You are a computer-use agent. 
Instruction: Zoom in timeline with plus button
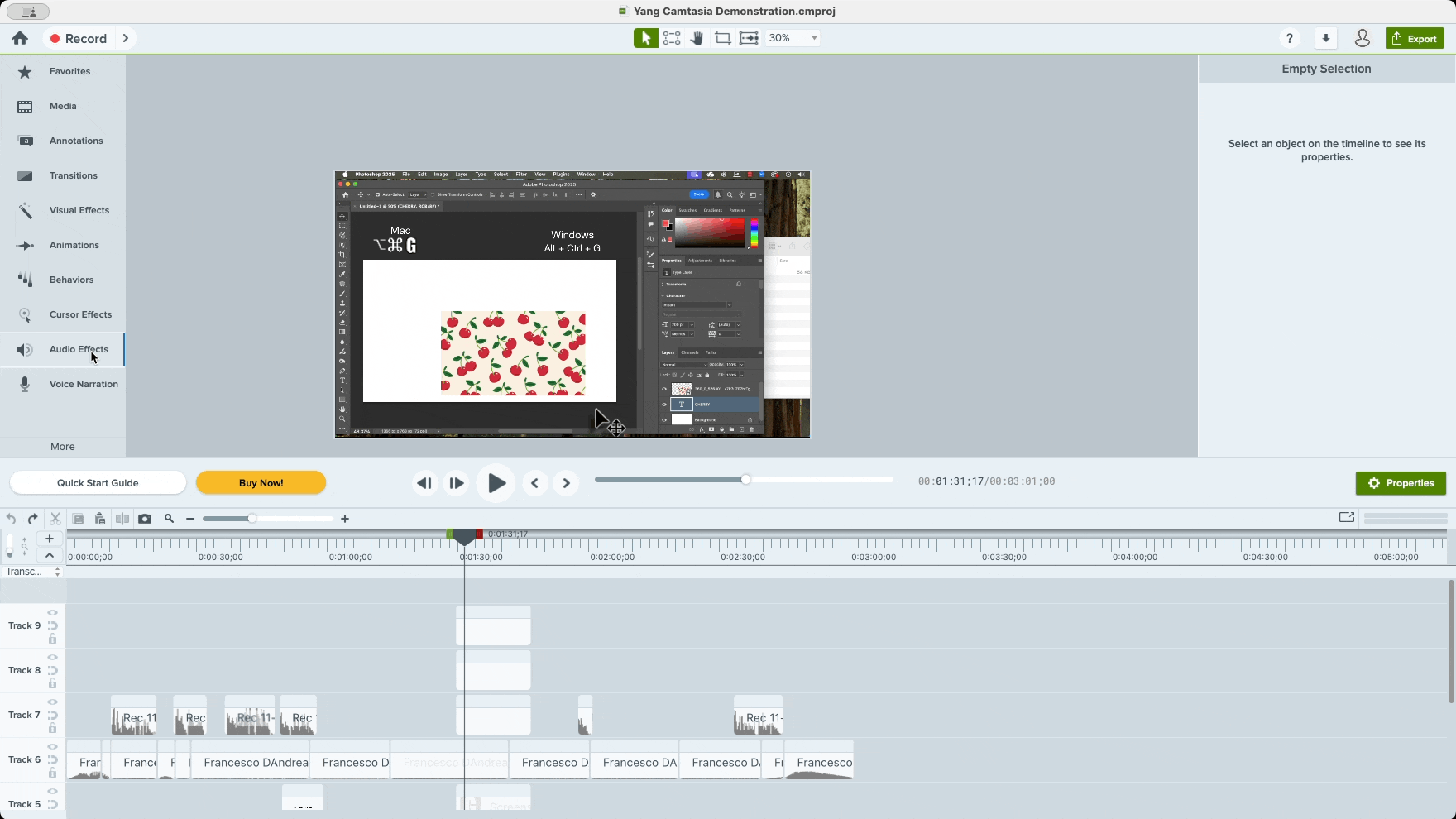pos(345,519)
